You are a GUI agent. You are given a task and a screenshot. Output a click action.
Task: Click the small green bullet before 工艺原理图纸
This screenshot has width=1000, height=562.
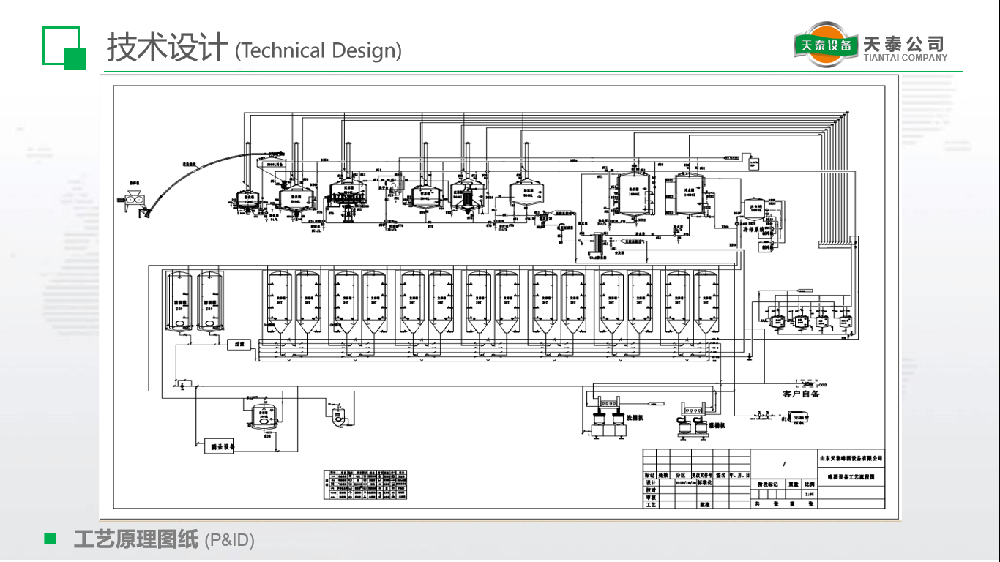click(x=49, y=540)
